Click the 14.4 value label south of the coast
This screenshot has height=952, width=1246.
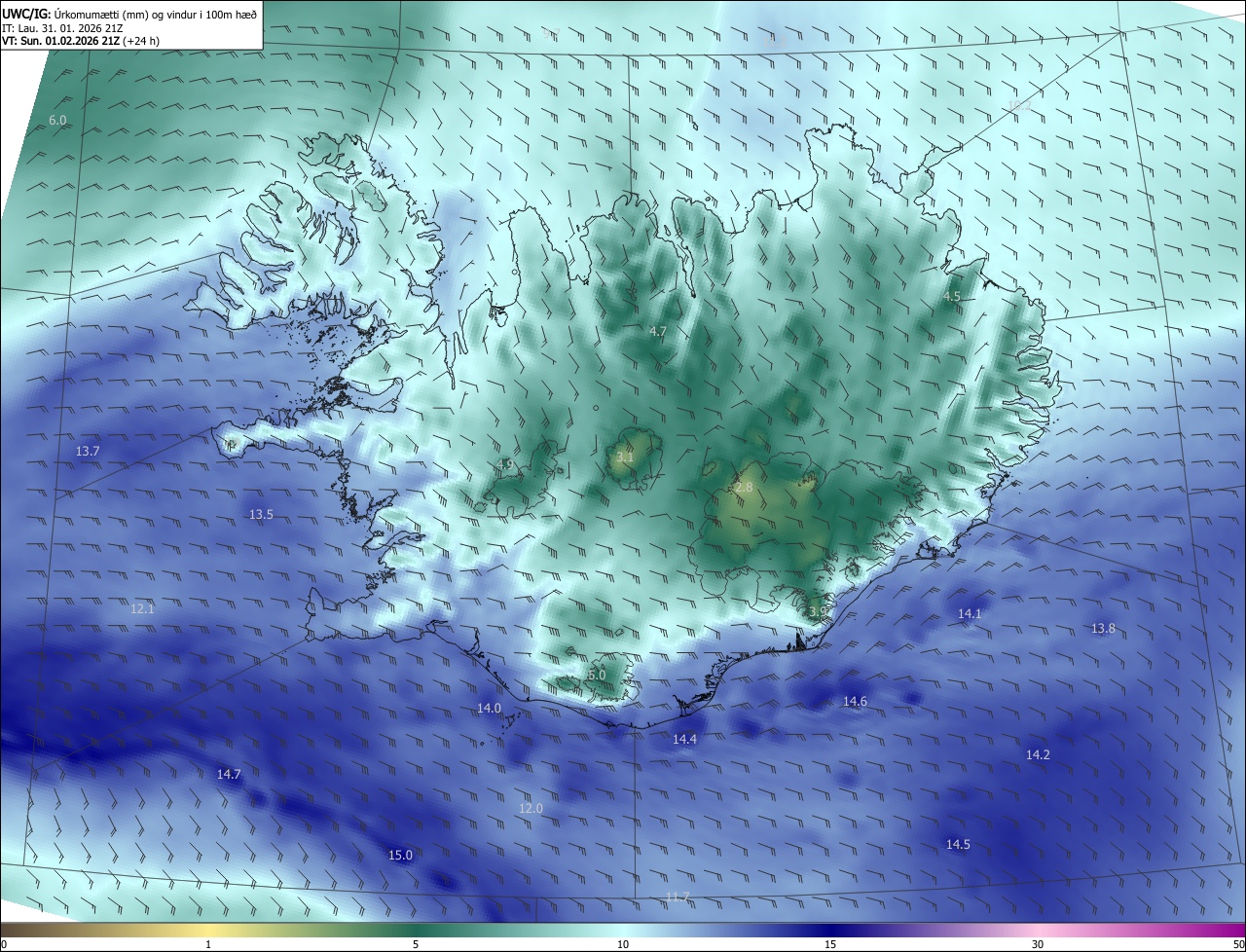685,740
